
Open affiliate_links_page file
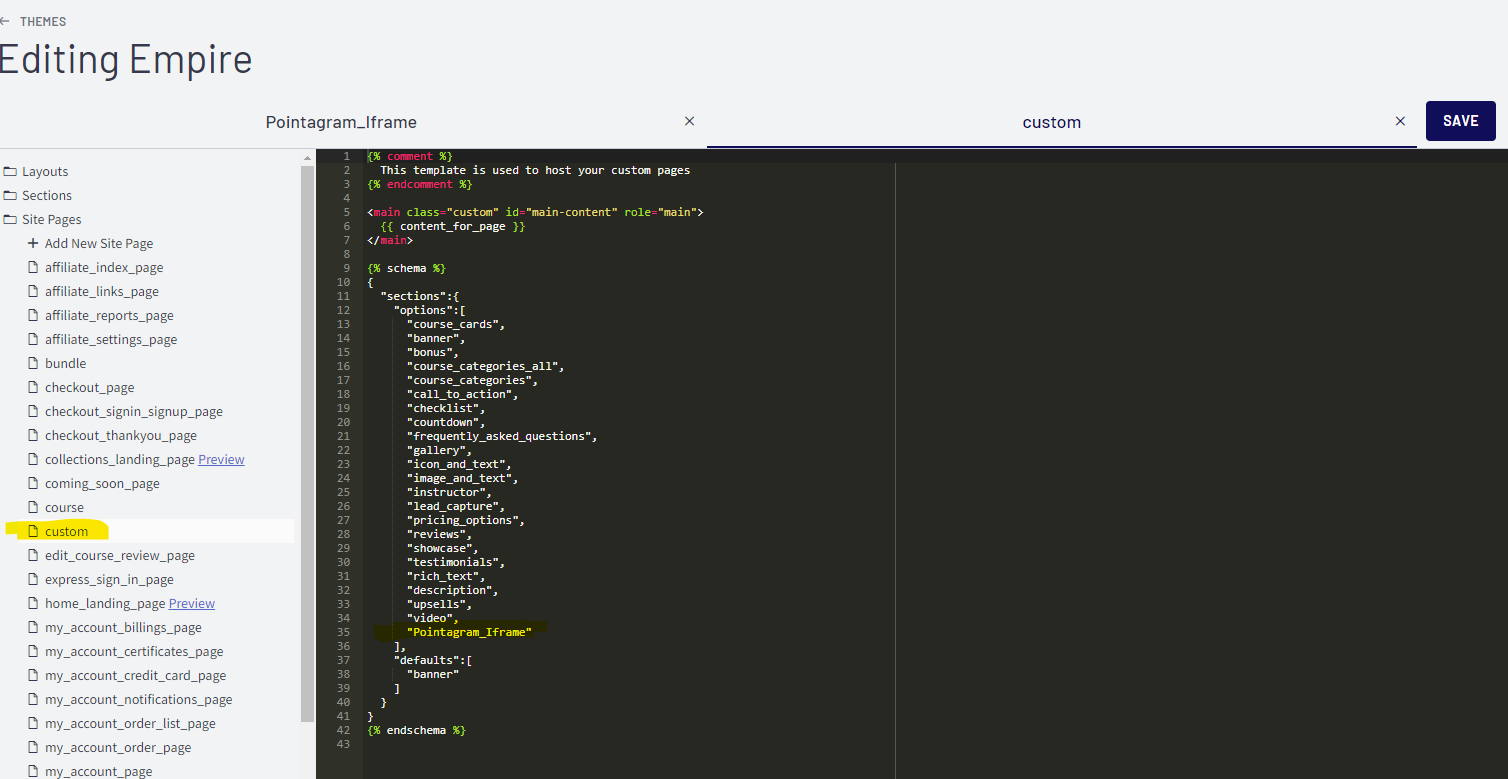click(102, 291)
